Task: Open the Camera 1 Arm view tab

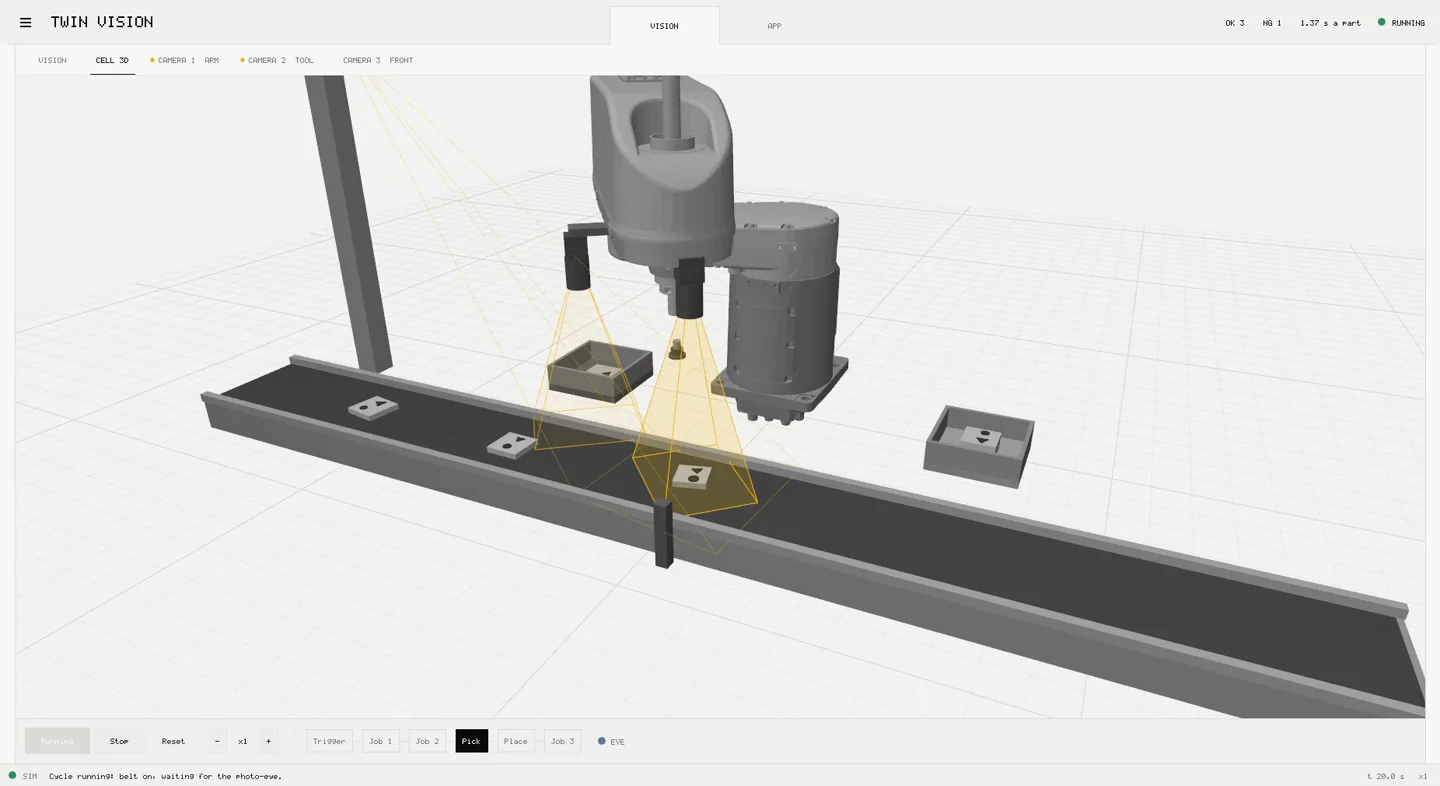Action: [x=185, y=60]
